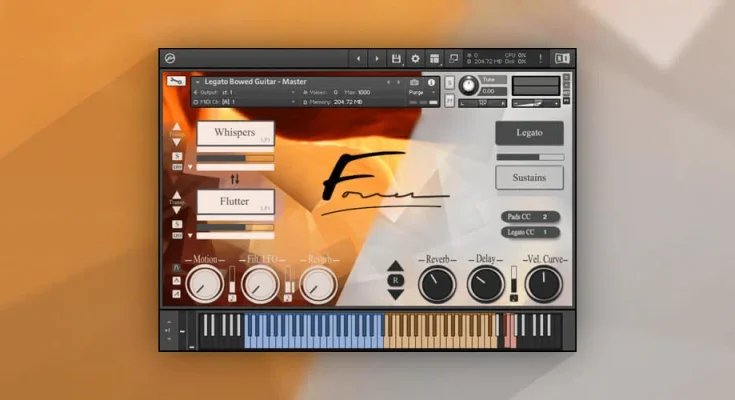Click the Whispers layer volume slider
Viewport: 735px width, 400px height.
235,157
